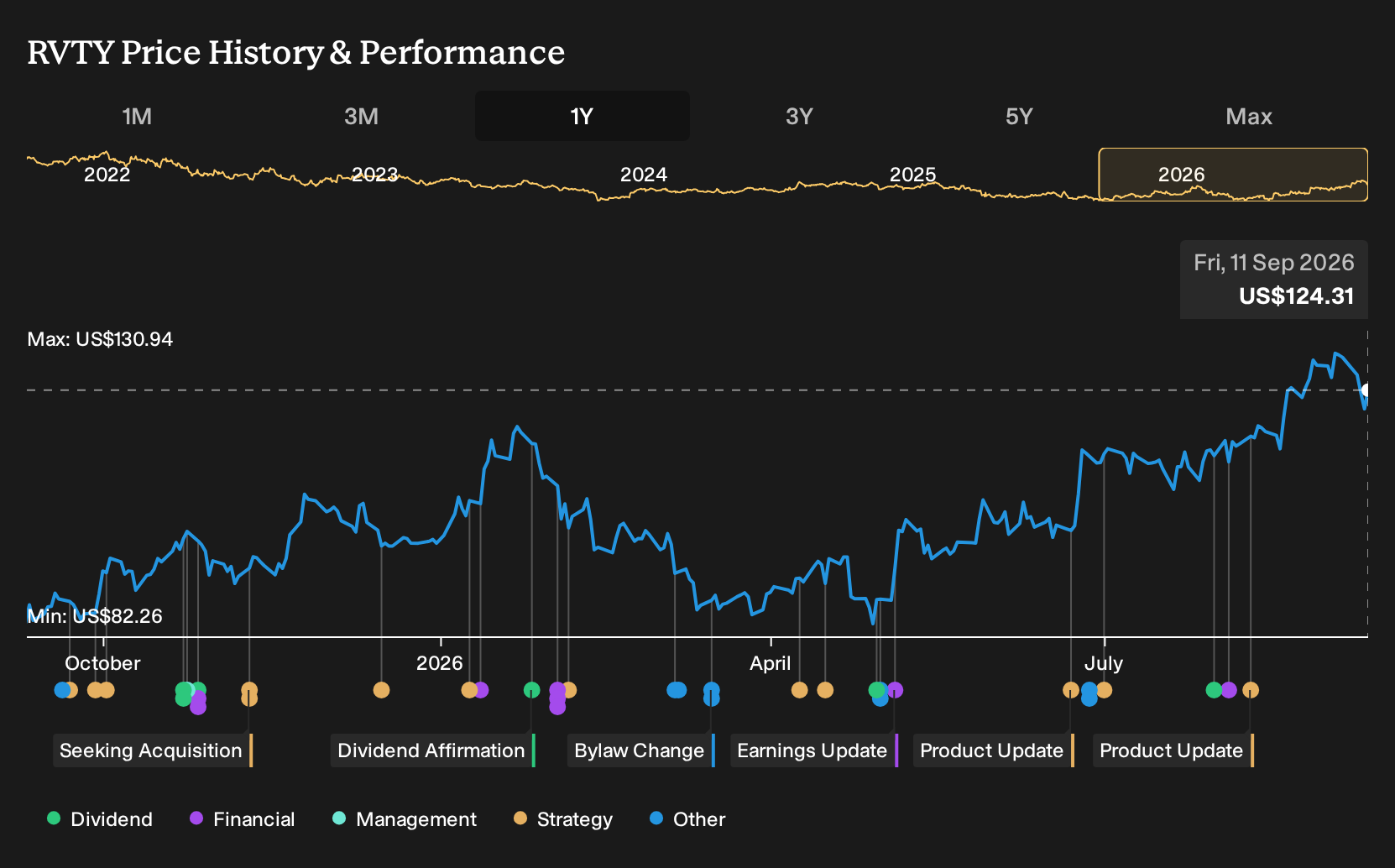Click the orange Strategy legend dot
1395x868 pixels.
tap(520, 818)
